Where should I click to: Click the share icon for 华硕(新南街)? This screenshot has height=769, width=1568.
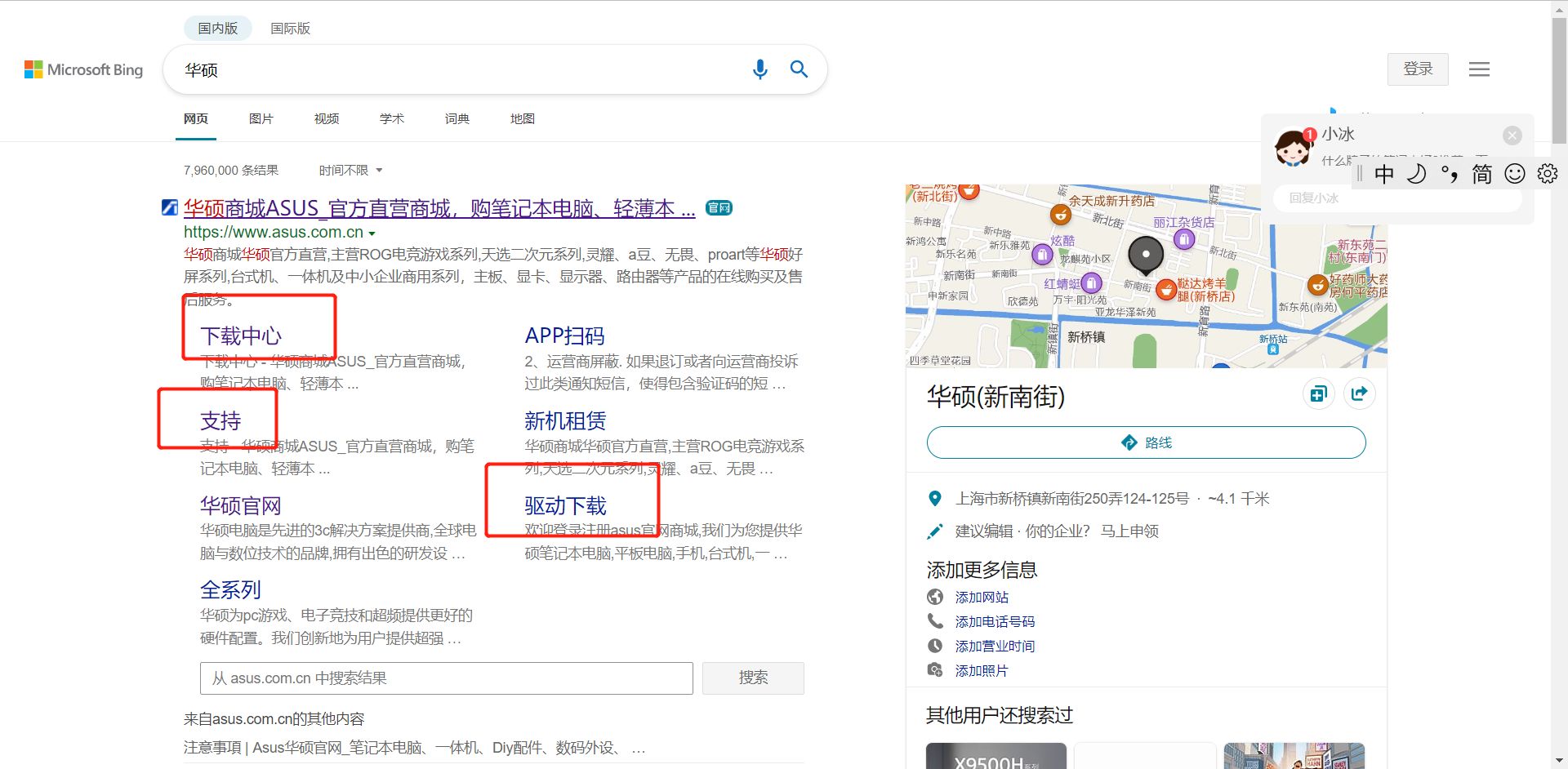click(1359, 393)
